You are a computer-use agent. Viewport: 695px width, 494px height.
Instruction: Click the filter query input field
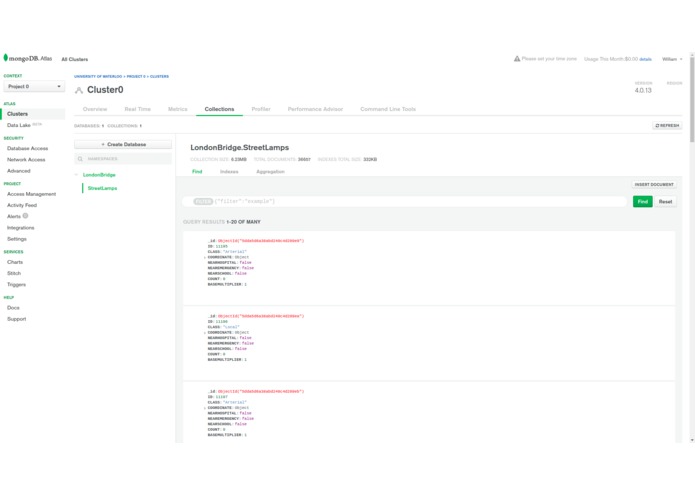click(404, 202)
